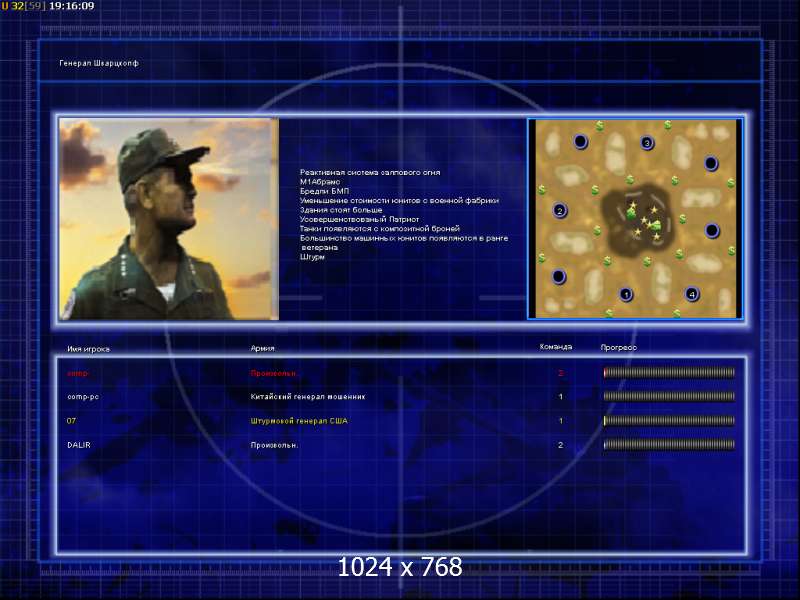Click team number in 07 row

(561, 421)
